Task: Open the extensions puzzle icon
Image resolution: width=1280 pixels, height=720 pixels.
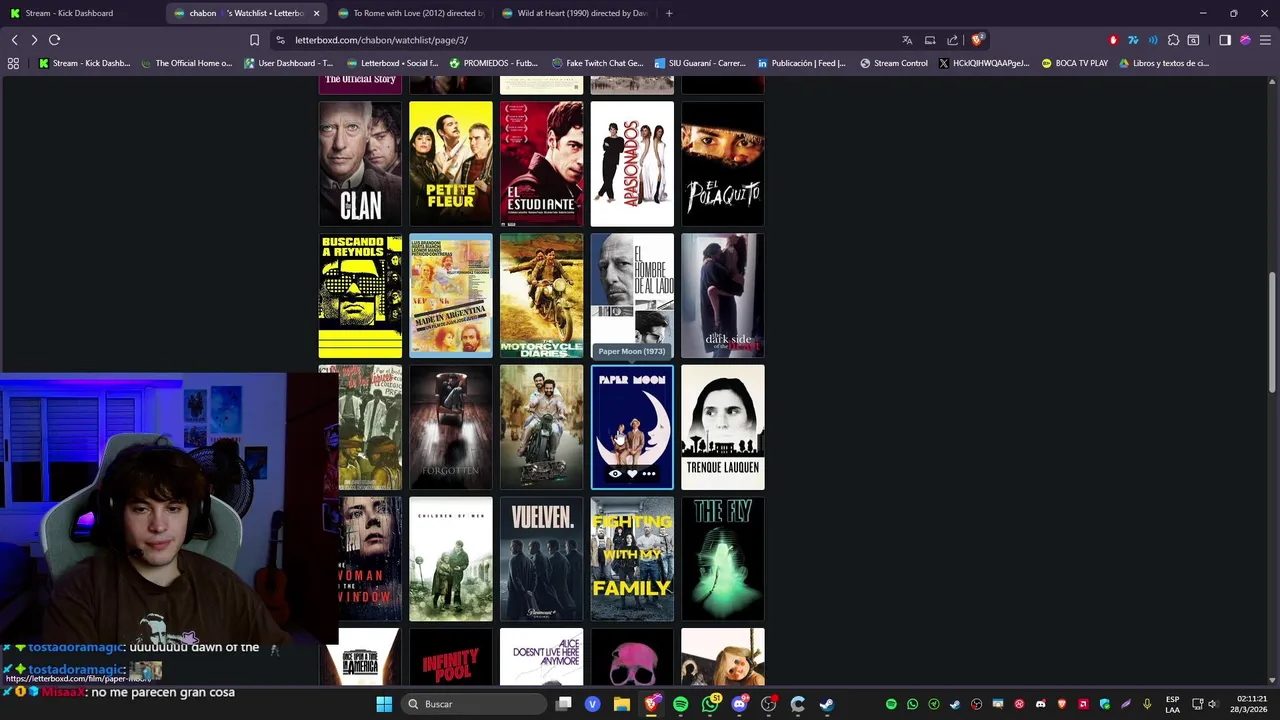Action: [1174, 40]
